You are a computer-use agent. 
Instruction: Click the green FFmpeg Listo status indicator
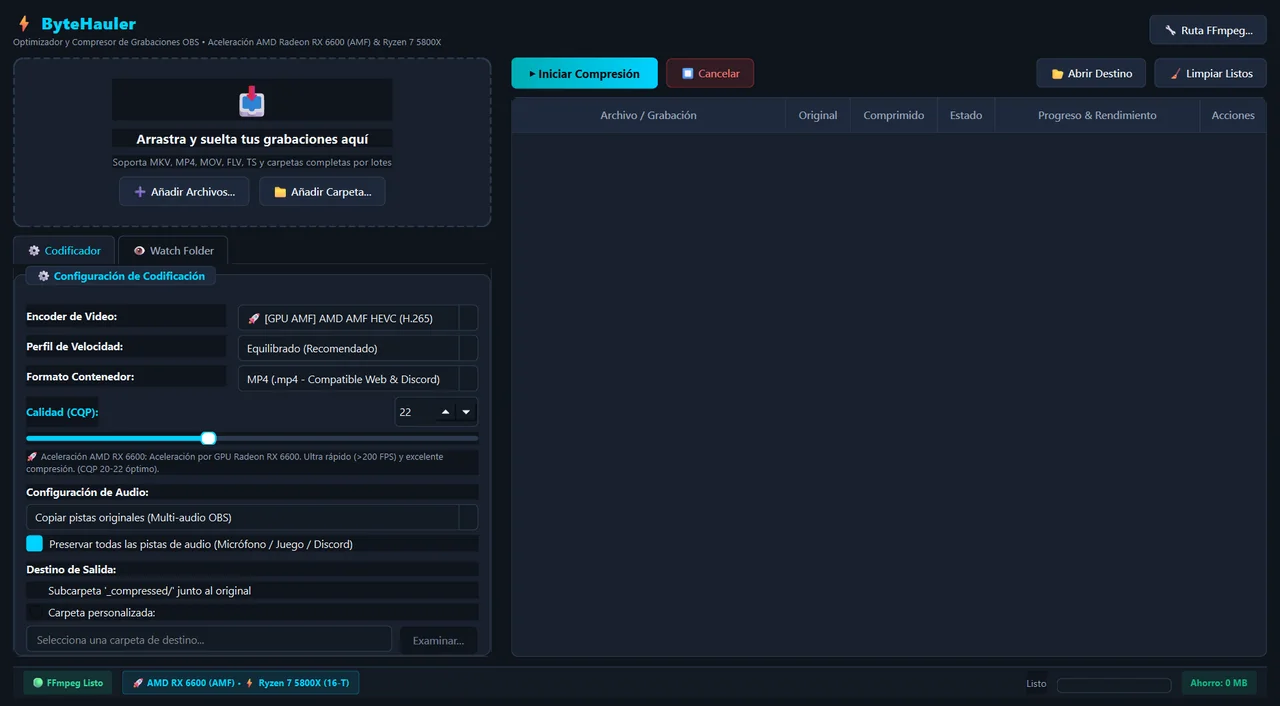67,683
